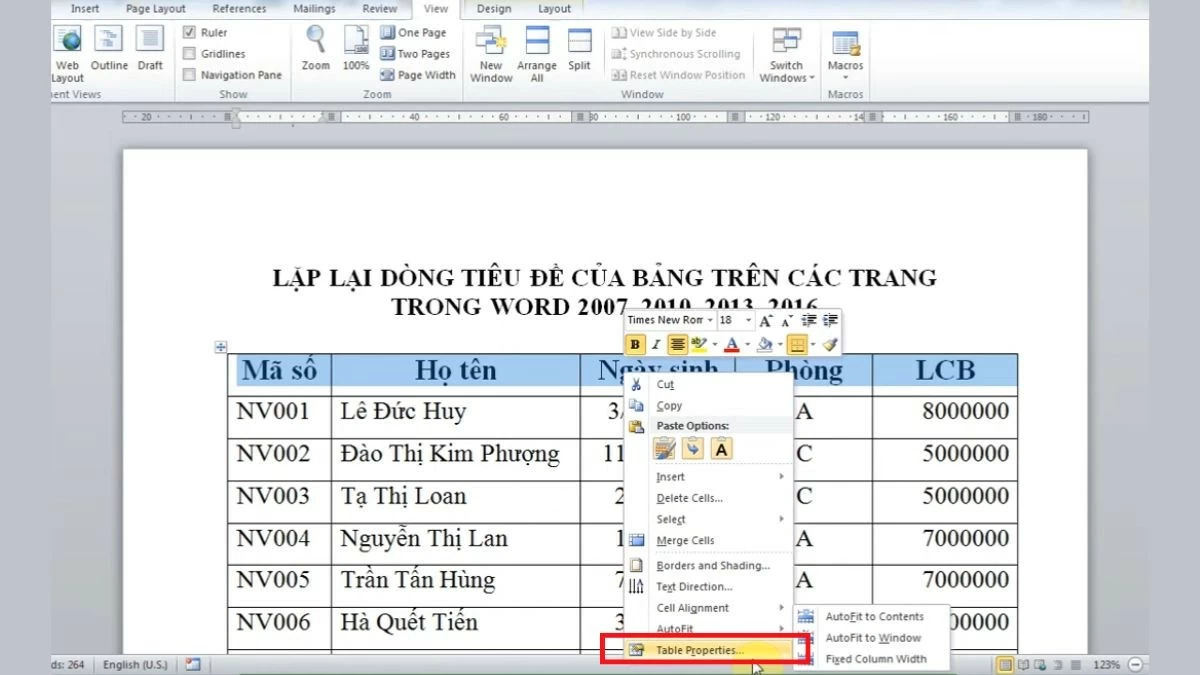
Task: Uncheck the Ruler option
Action: click(190, 31)
